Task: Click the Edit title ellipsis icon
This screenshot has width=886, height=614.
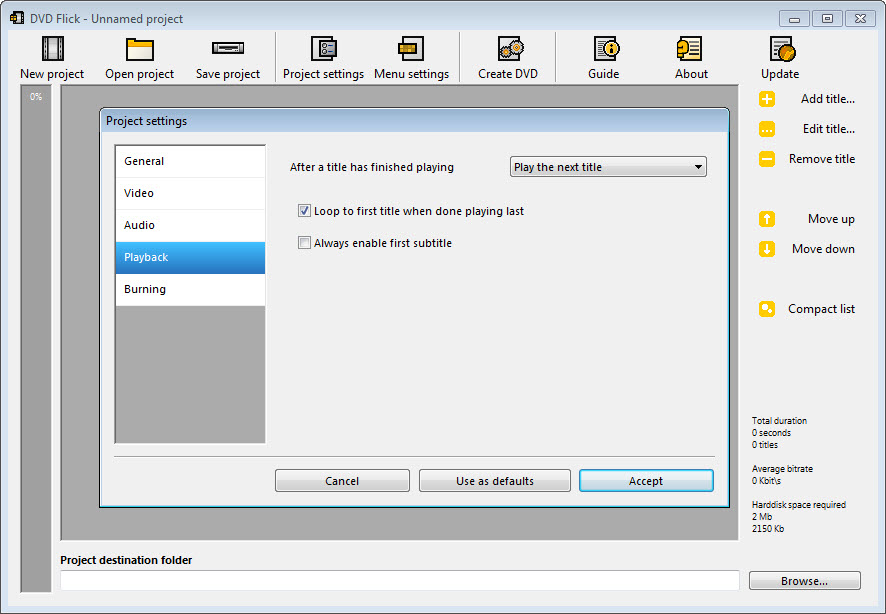Action: coord(767,129)
